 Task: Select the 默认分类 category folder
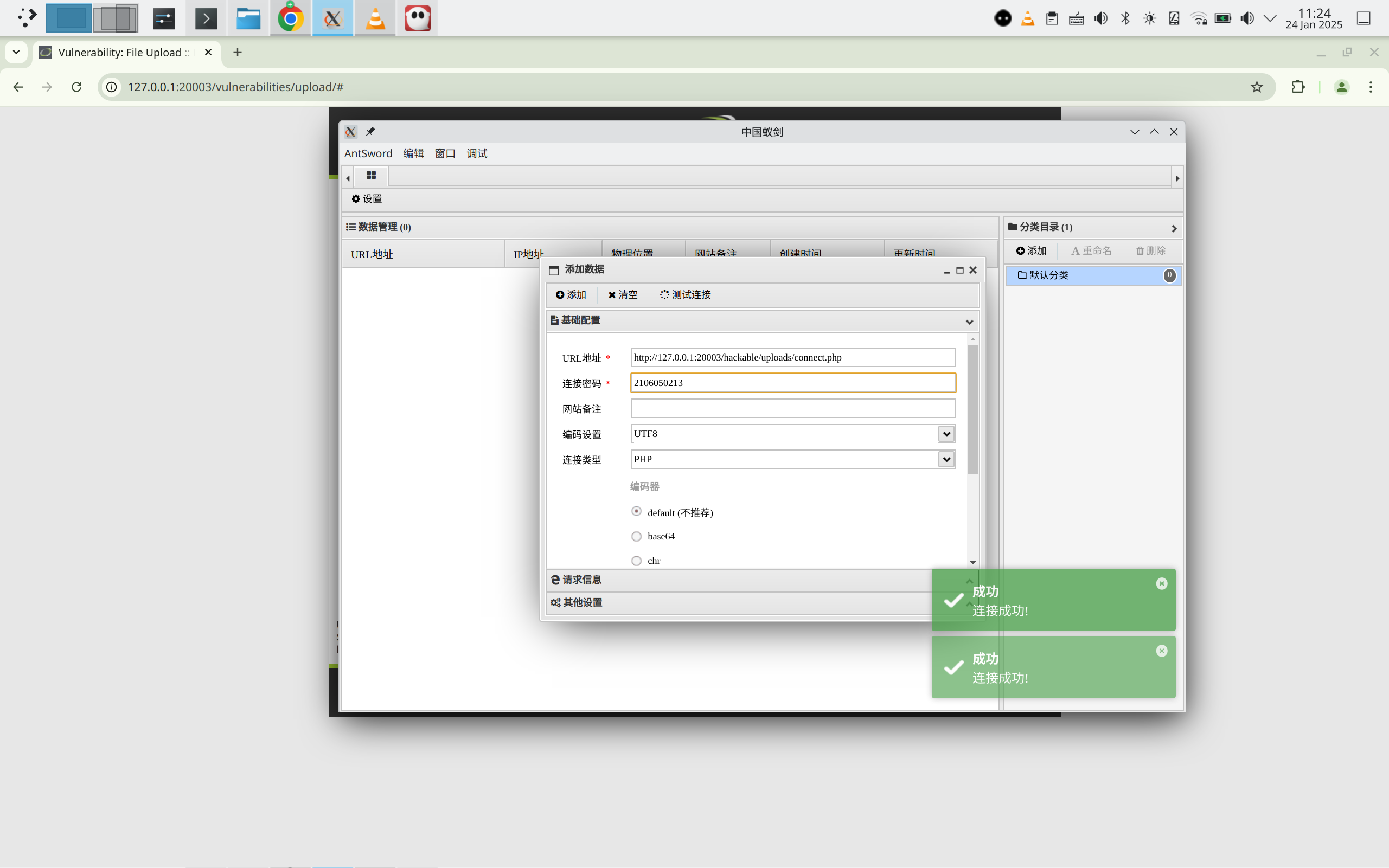(1048, 275)
